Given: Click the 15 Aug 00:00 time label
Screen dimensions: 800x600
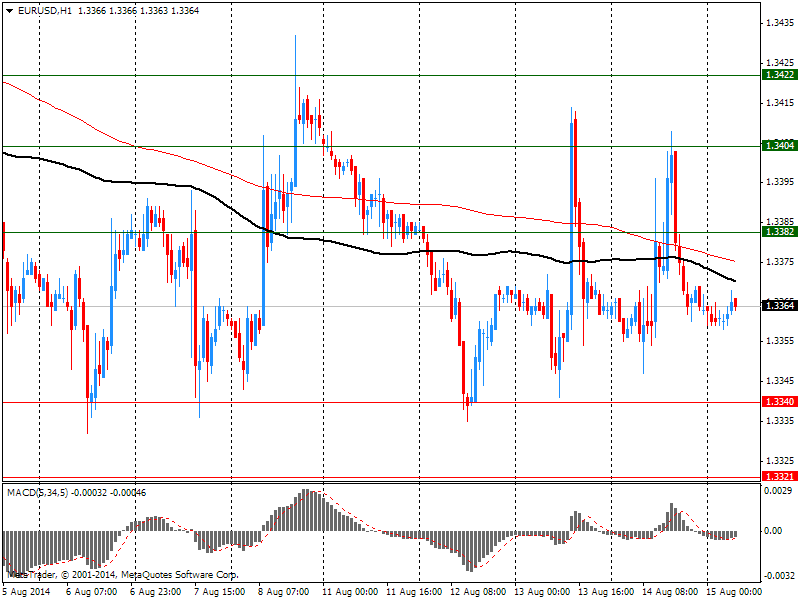Looking at the screenshot, I should point(734,592).
